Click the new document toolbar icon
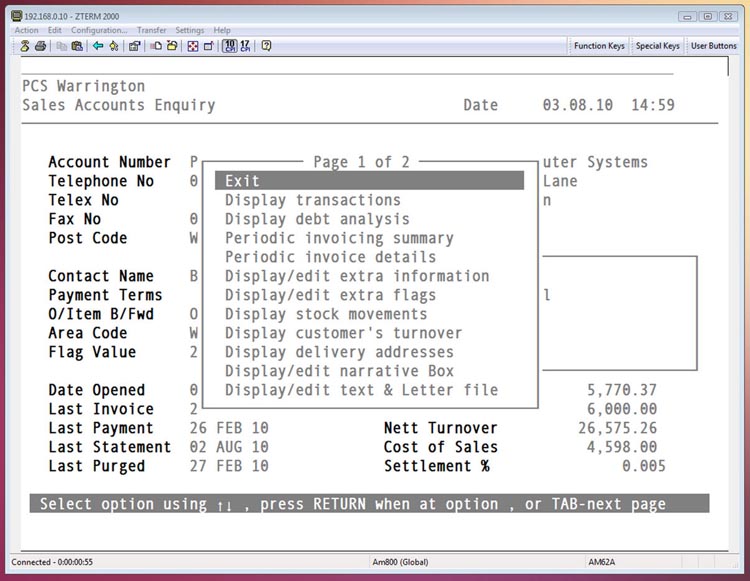Image resolution: width=750 pixels, height=581 pixels. (x=156, y=46)
